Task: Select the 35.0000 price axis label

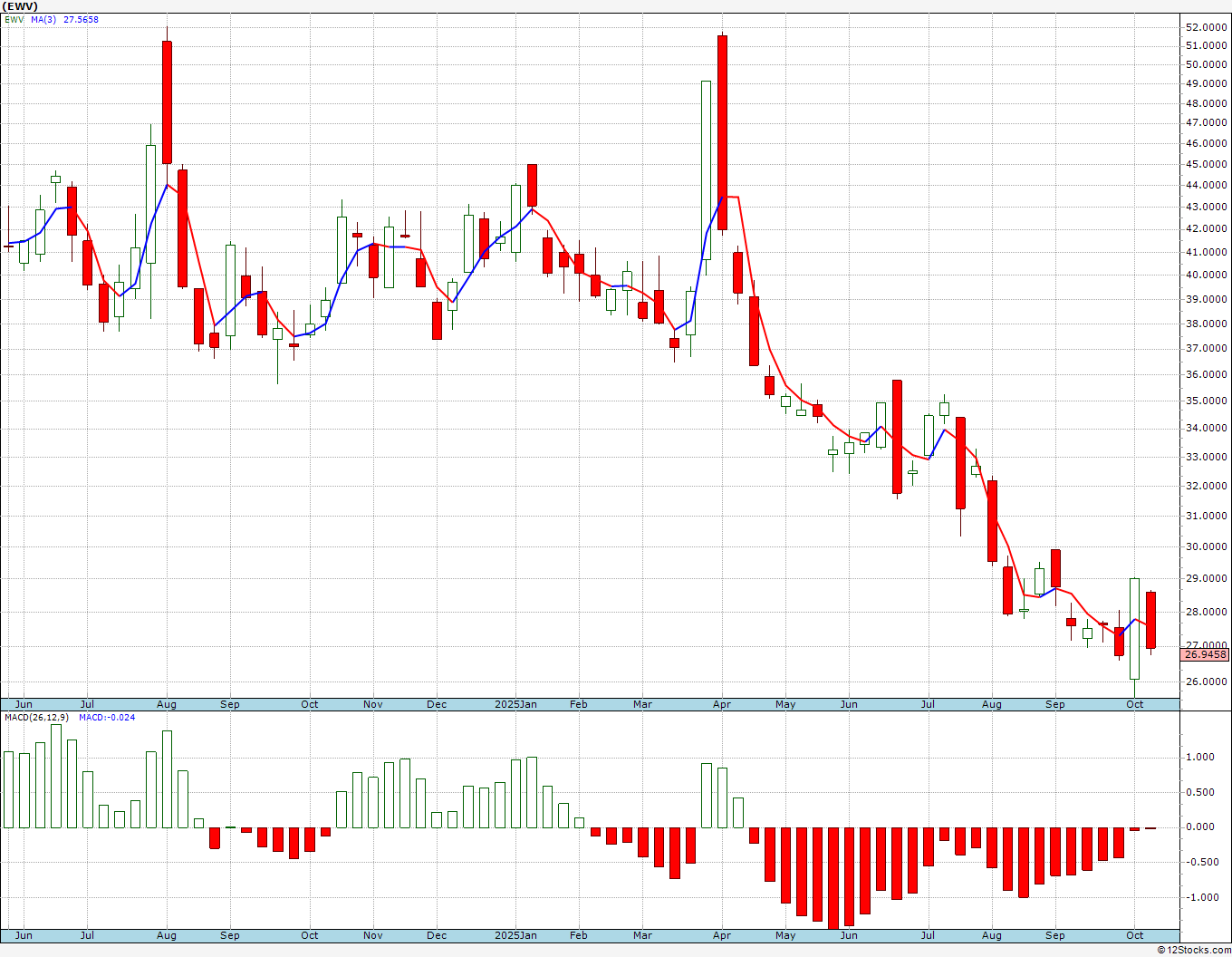Action: (1206, 401)
